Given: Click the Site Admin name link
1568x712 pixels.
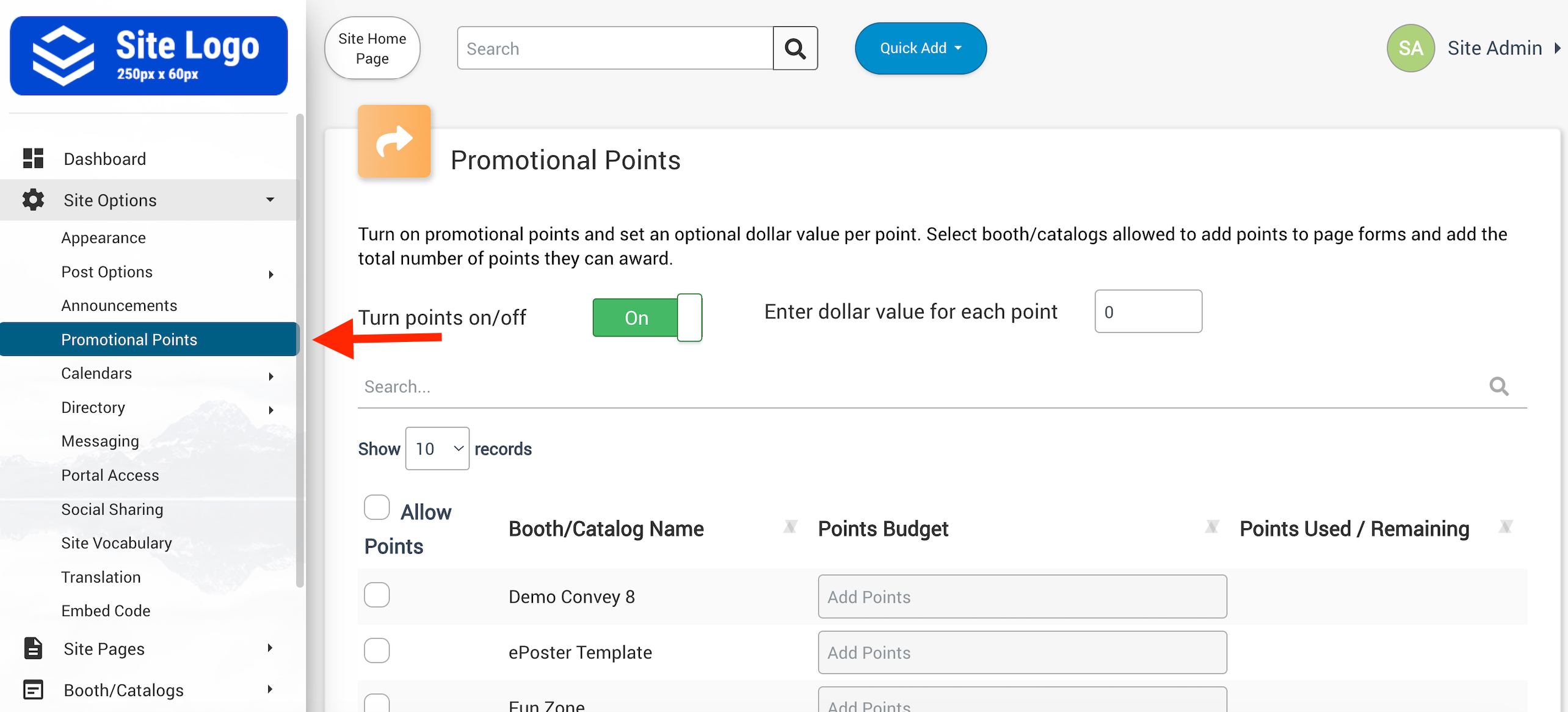Looking at the screenshot, I should pos(1494,48).
